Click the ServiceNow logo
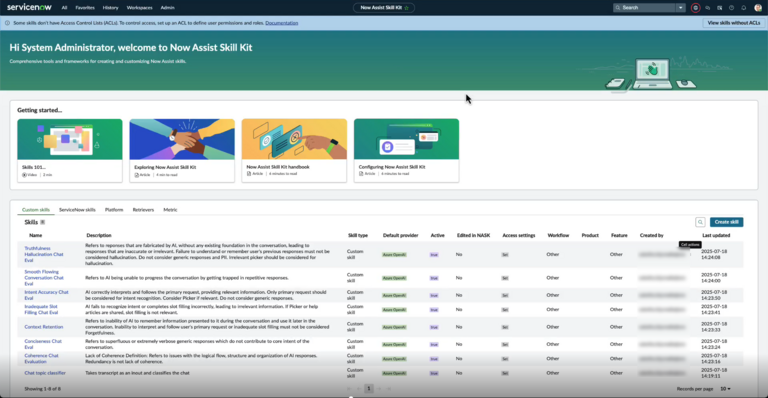This screenshot has height=398, width=768. point(29,7)
